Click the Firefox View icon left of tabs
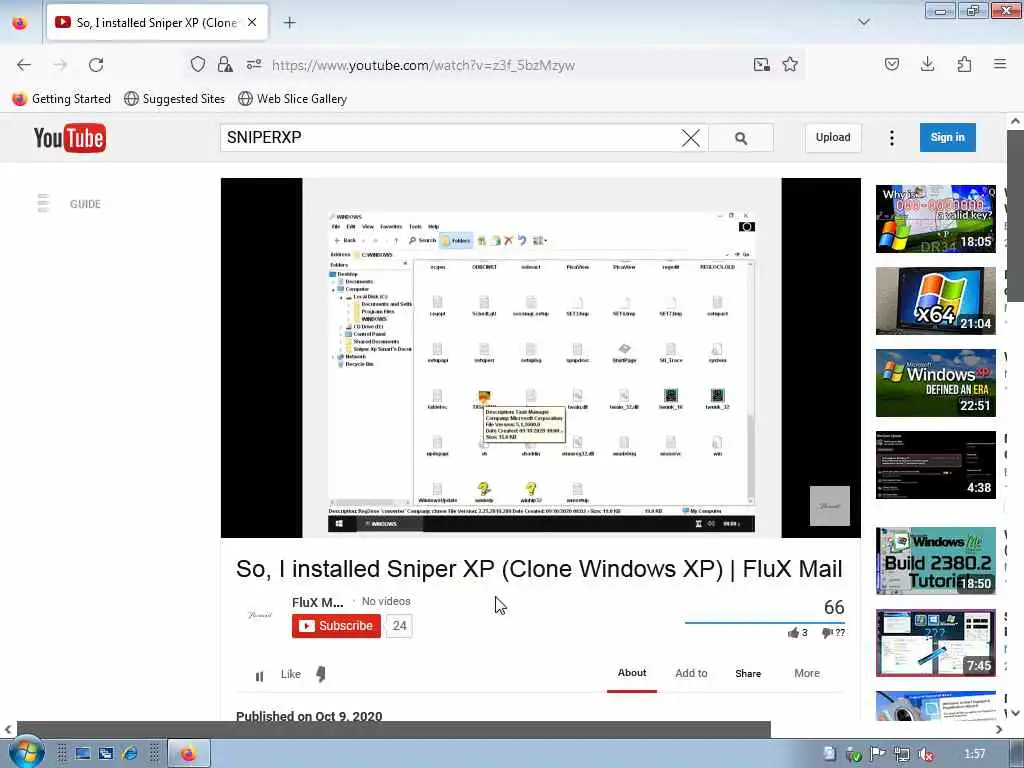Viewport: 1024px width, 768px height. (20, 23)
